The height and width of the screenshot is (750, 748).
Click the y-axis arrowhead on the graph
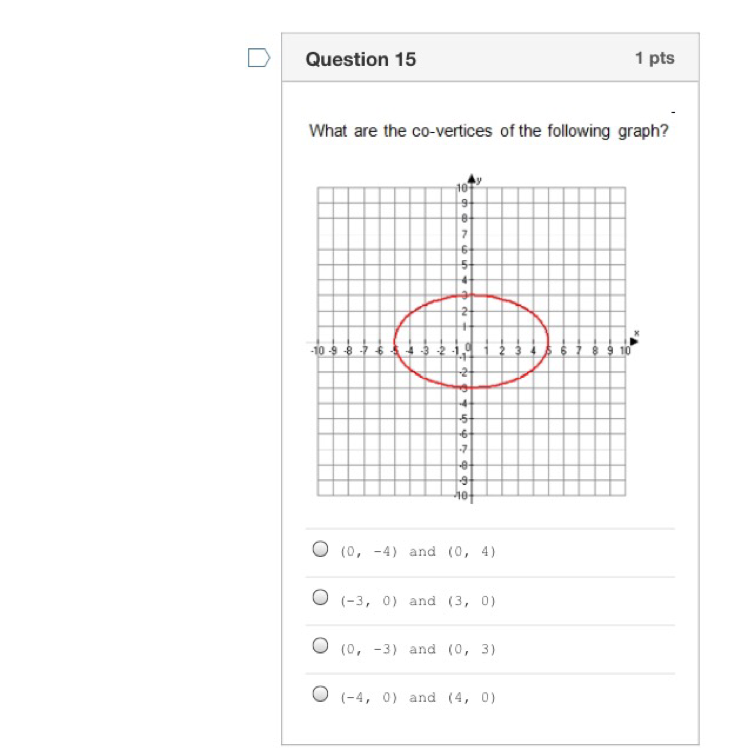click(x=472, y=179)
